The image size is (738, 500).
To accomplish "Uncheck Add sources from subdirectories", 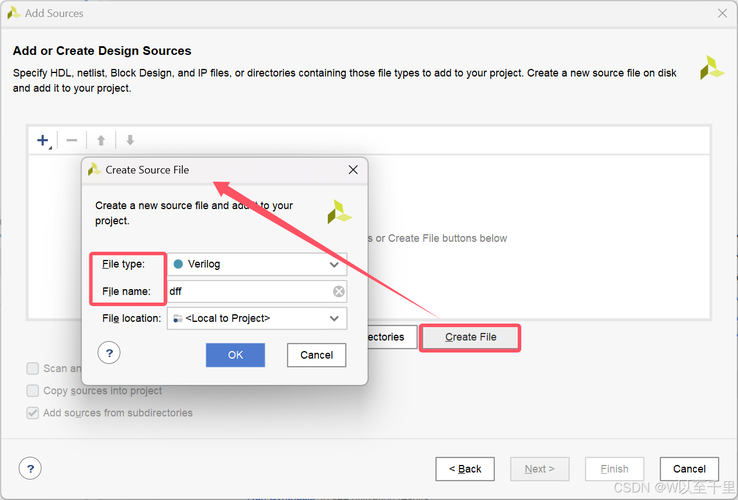I will [x=33, y=413].
